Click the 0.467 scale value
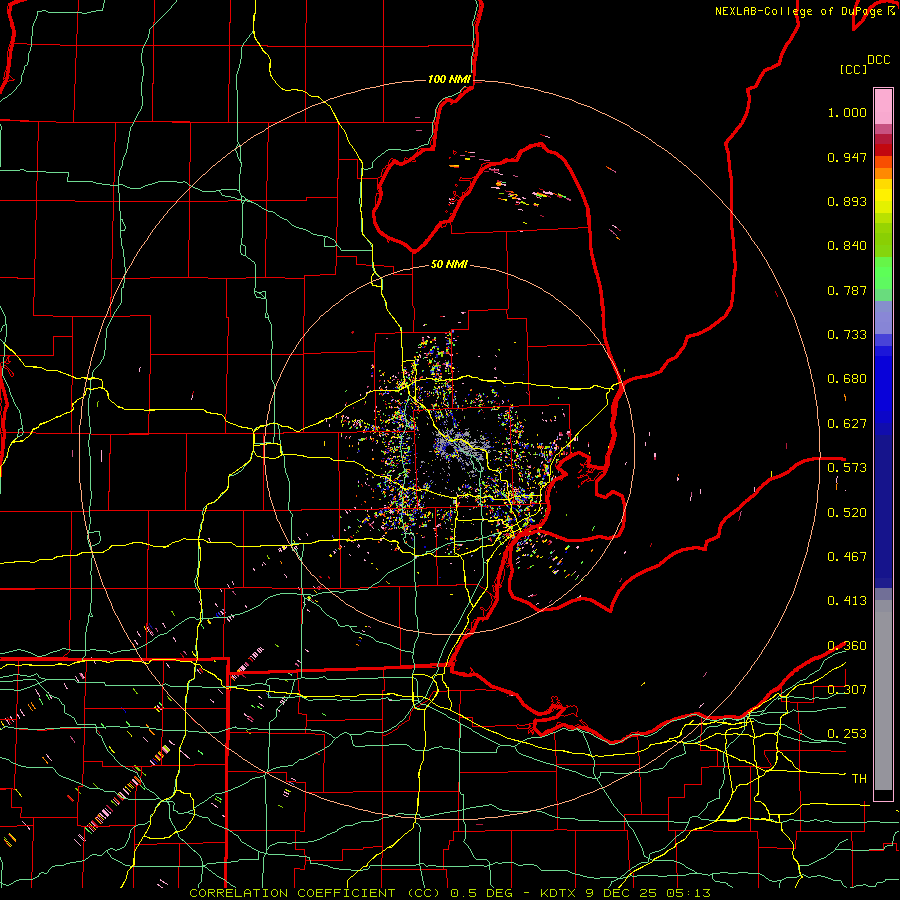This screenshot has height=900, width=900. click(x=847, y=557)
